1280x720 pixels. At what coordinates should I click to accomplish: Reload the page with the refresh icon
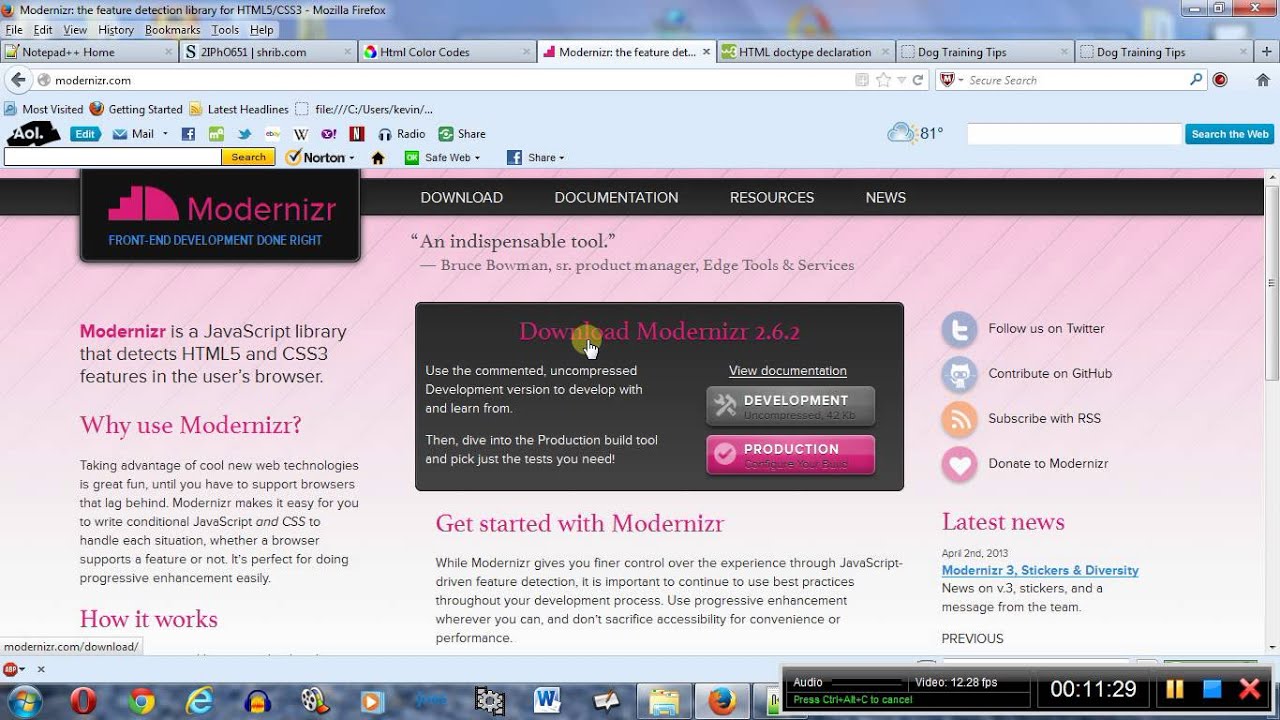click(x=918, y=80)
